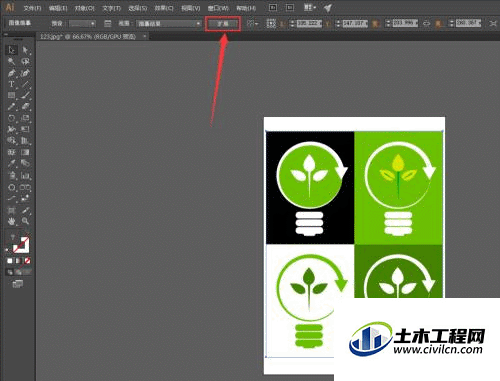
Task: Swap fill and stroke colors arrow
Action: [27, 235]
